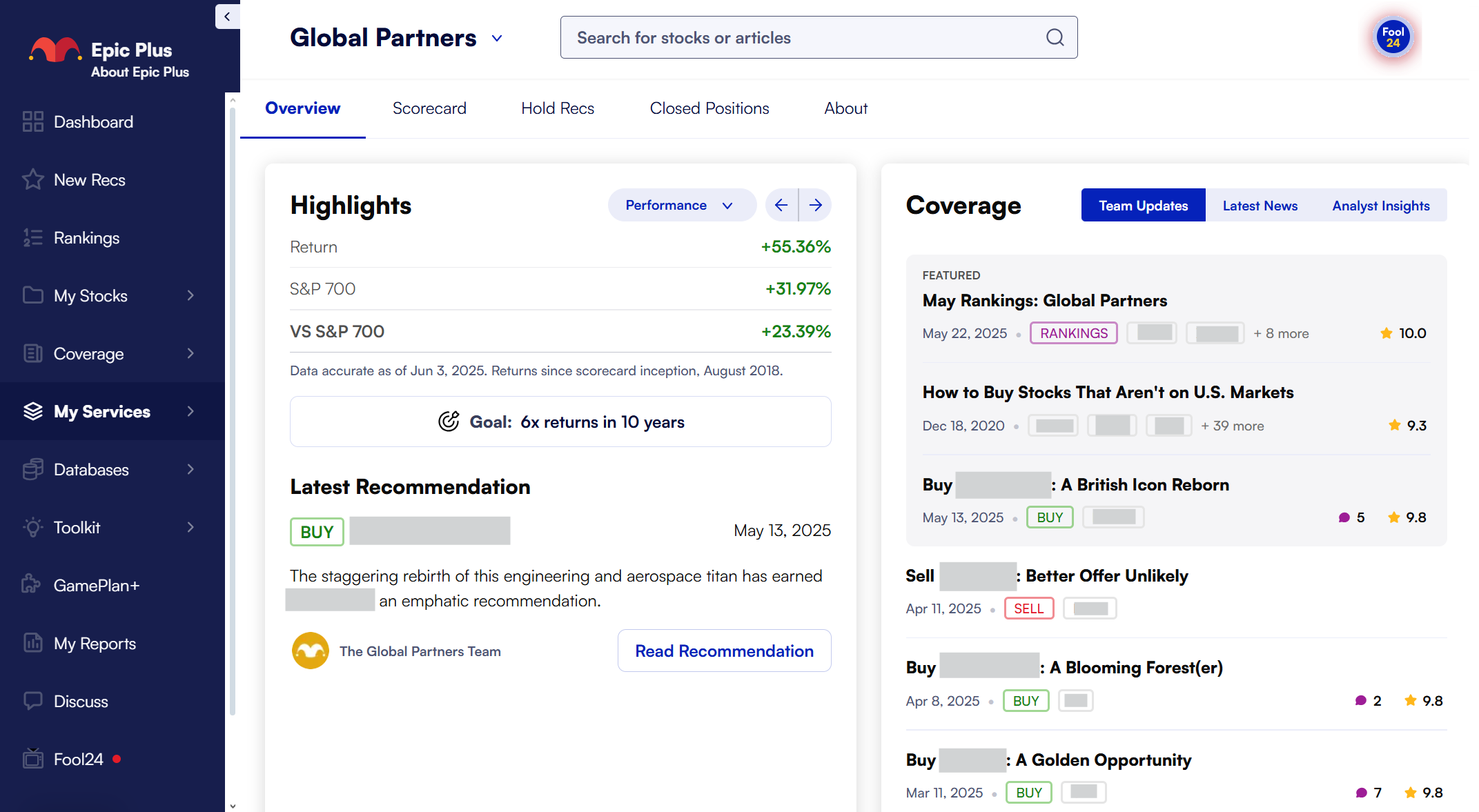Open the Dashboard from sidebar

tap(33, 121)
